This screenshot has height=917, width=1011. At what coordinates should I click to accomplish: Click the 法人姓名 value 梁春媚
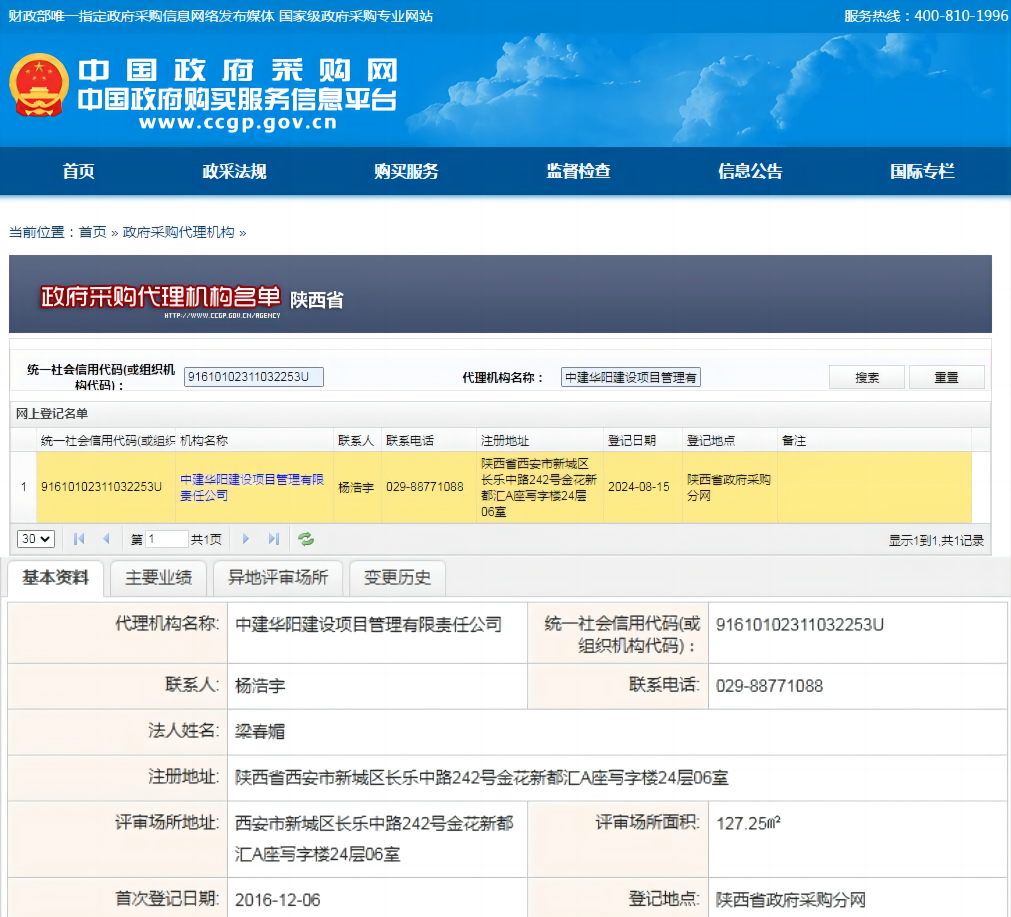point(260,731)
